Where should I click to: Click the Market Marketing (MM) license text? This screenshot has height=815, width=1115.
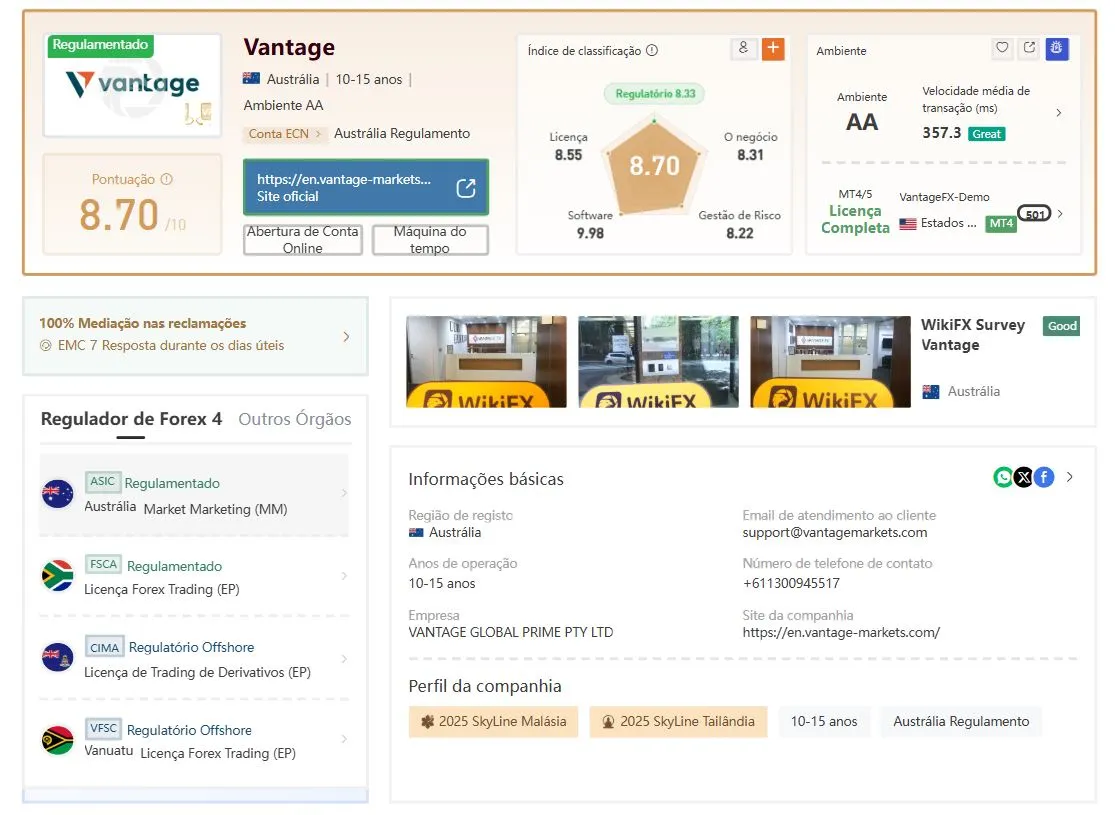tap(215, 509)
